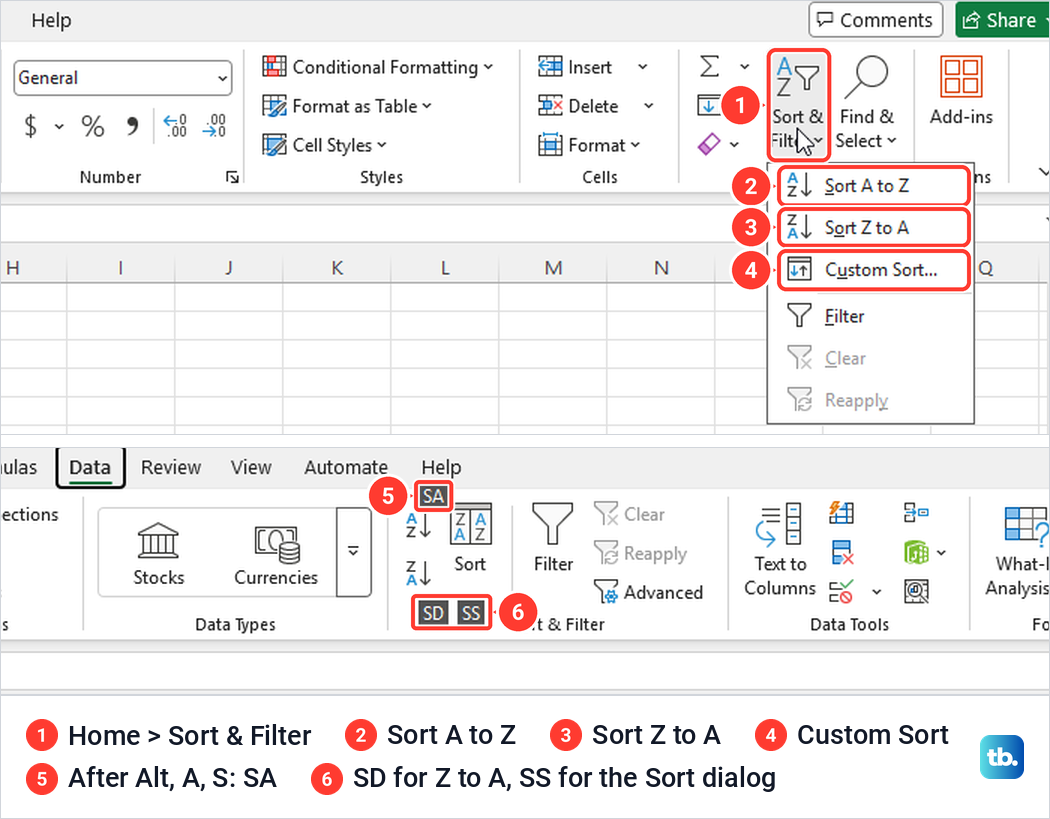Click the AutoSum sigma icon
This screenshot has width=1050, height=819.
(709, 66)
